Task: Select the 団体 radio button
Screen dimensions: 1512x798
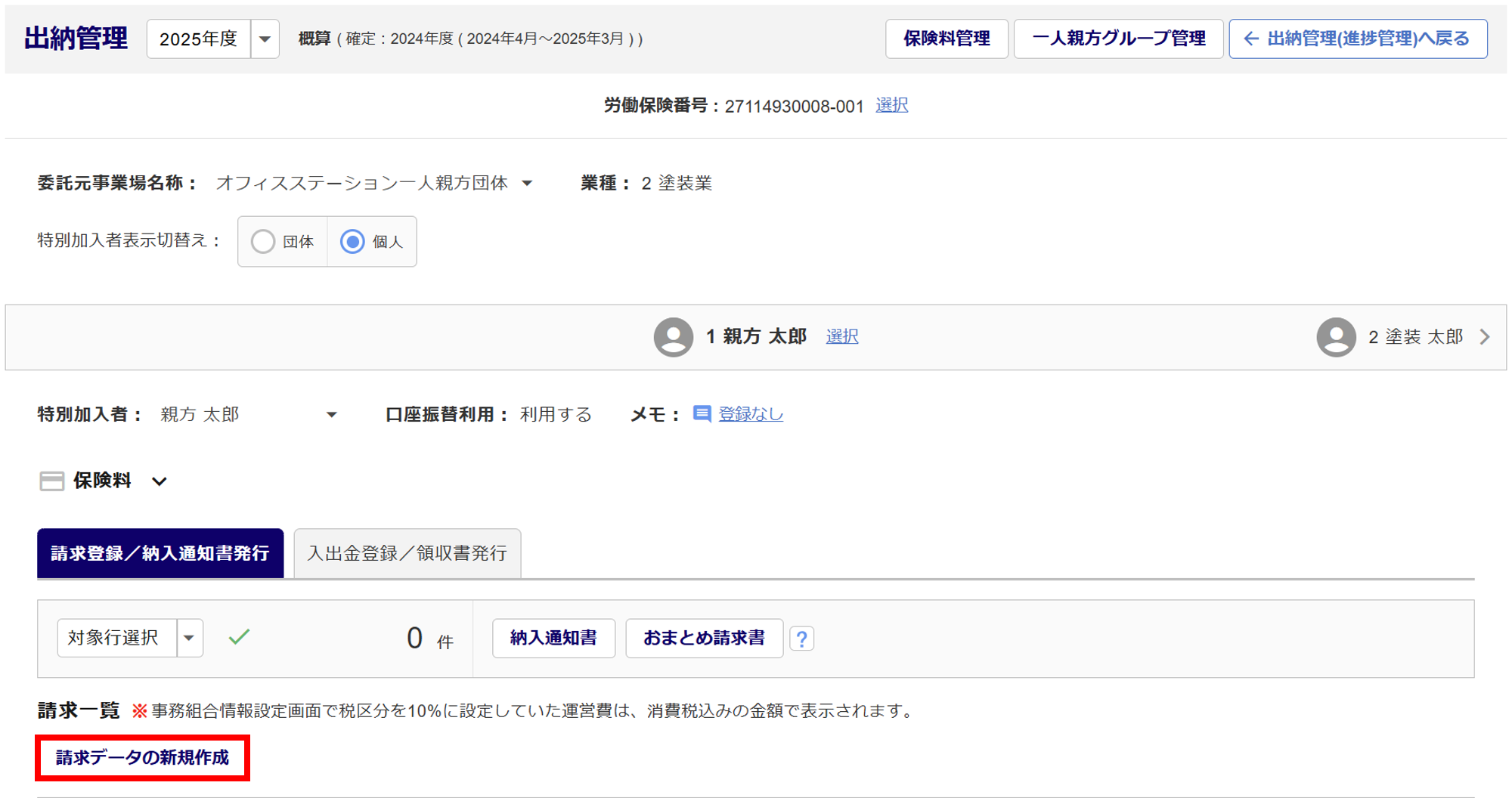Action: point(263,242)
